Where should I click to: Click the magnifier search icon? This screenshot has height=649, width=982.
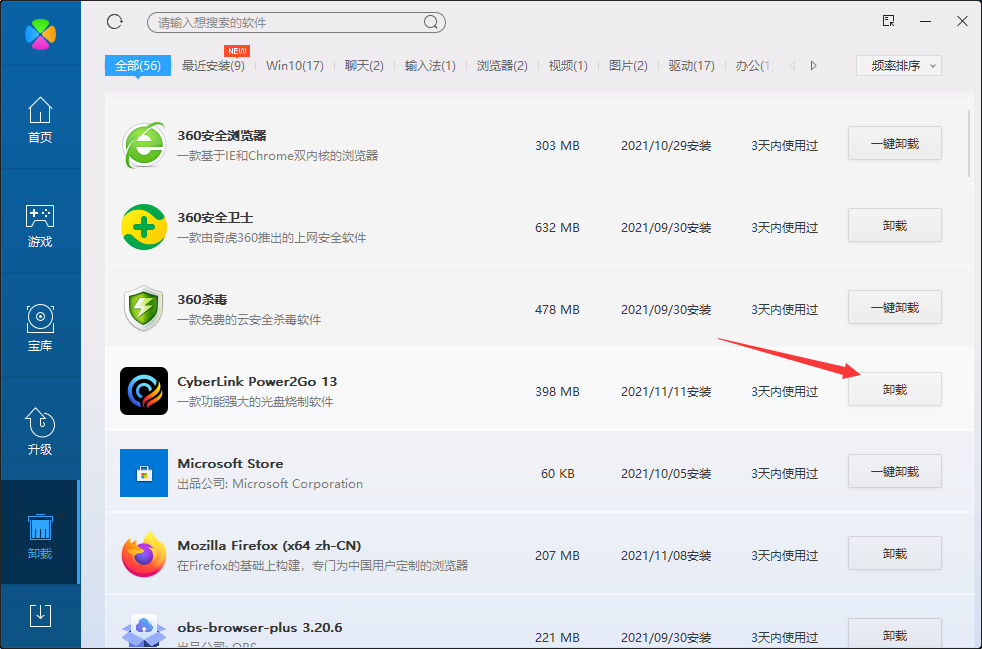coord(431,23)
